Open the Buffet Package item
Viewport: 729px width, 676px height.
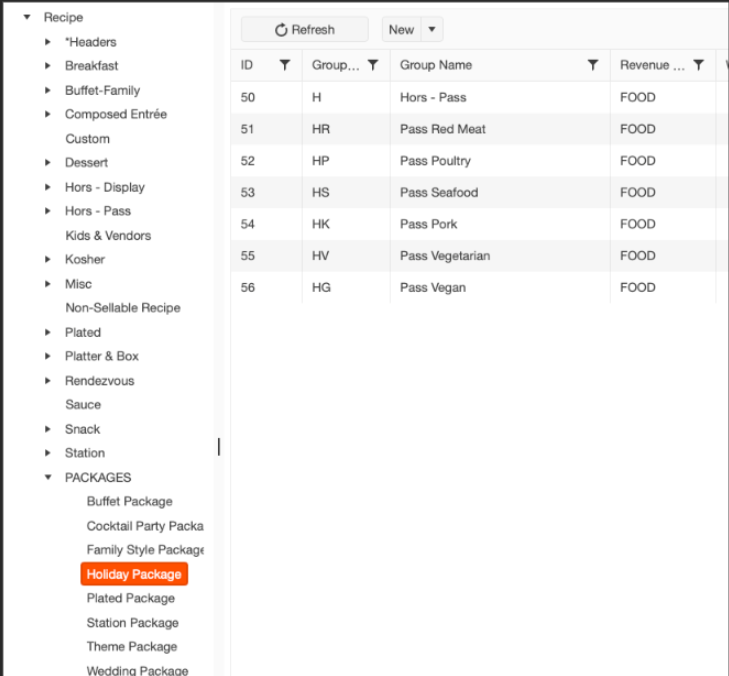[x=129, y=502]
